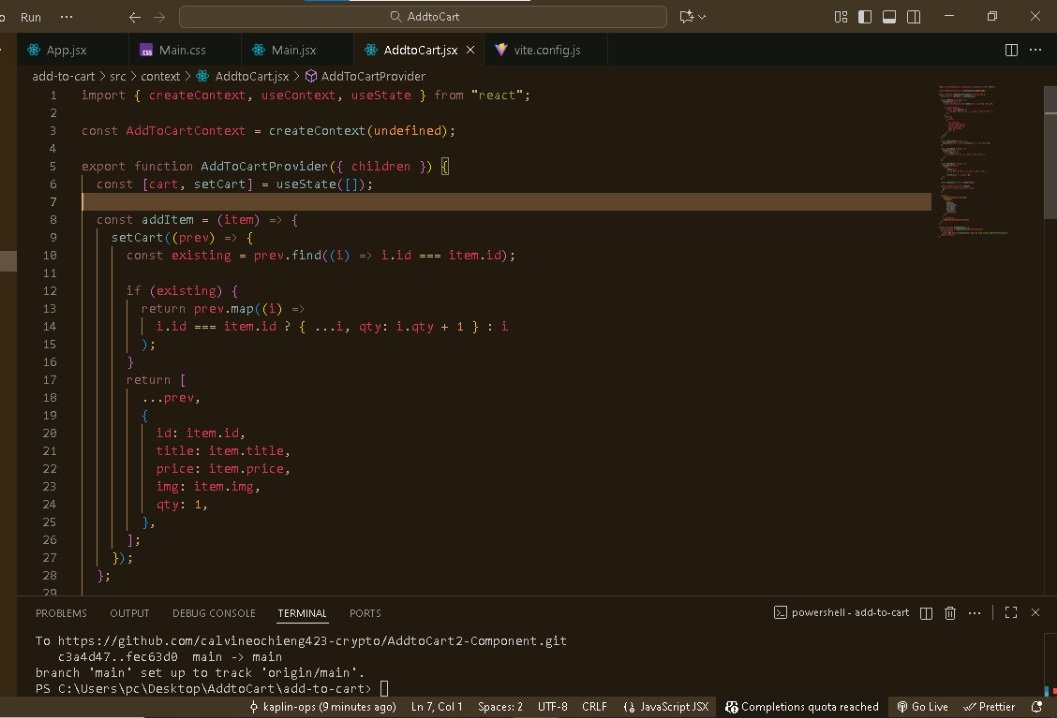Screen dimensions: 1057x718
Task: Change indentation via Spaces: 2
Action: tap(500, 707)
